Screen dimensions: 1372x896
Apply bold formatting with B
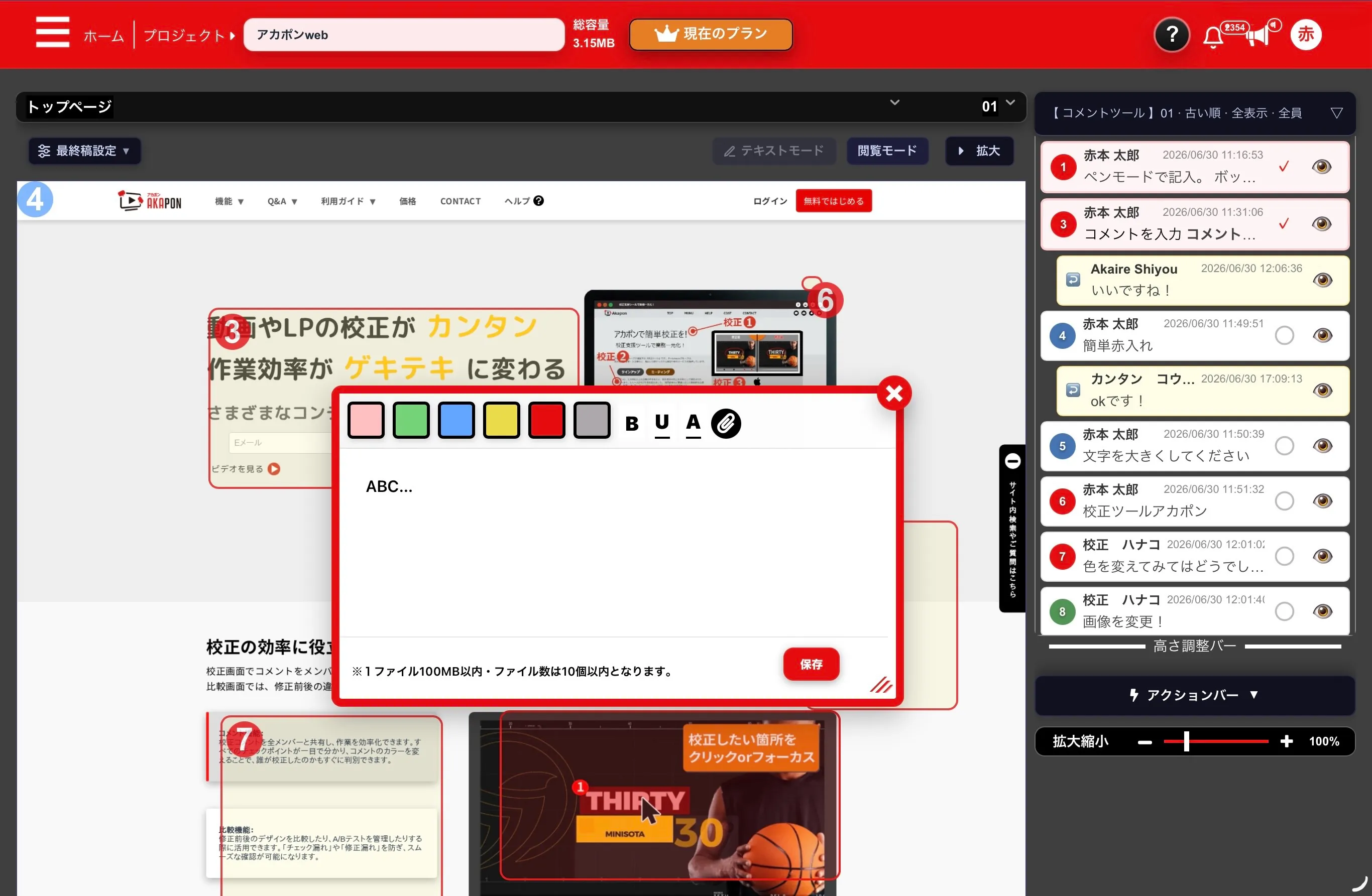tap(632, 424)
